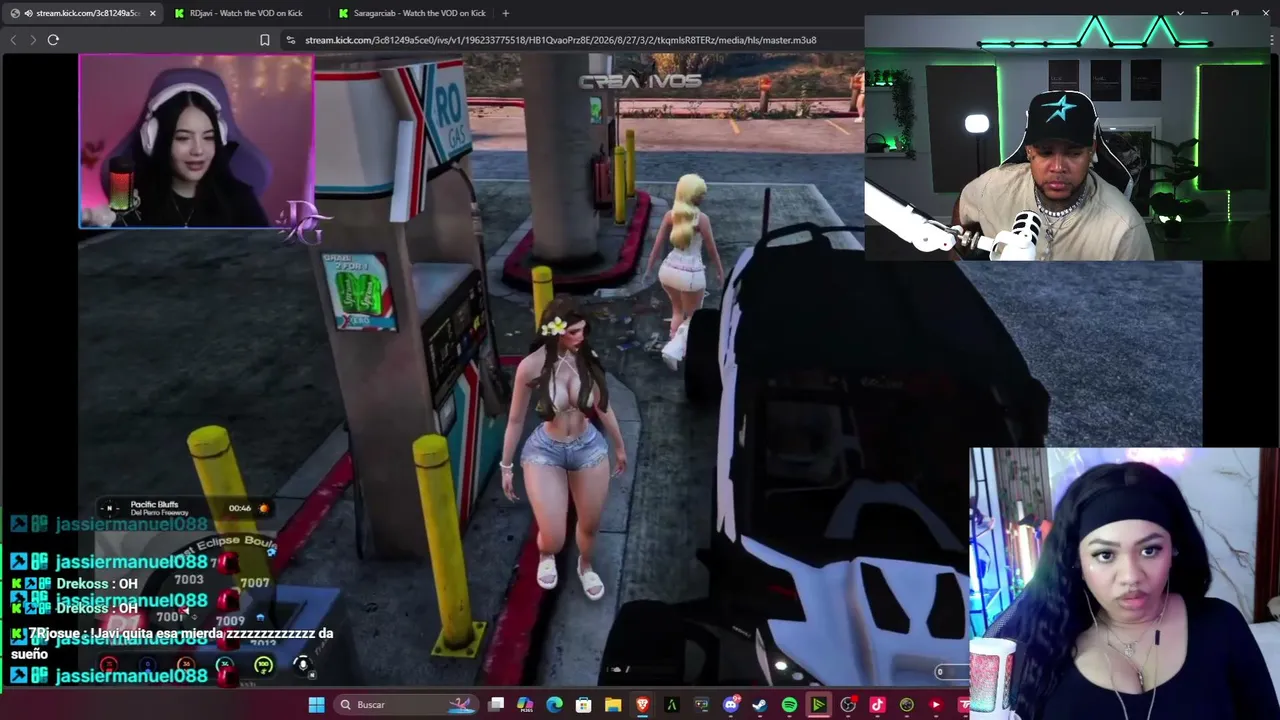
Task: View site information beside the address
Action: pyautogui.click(x=290, y=40)
